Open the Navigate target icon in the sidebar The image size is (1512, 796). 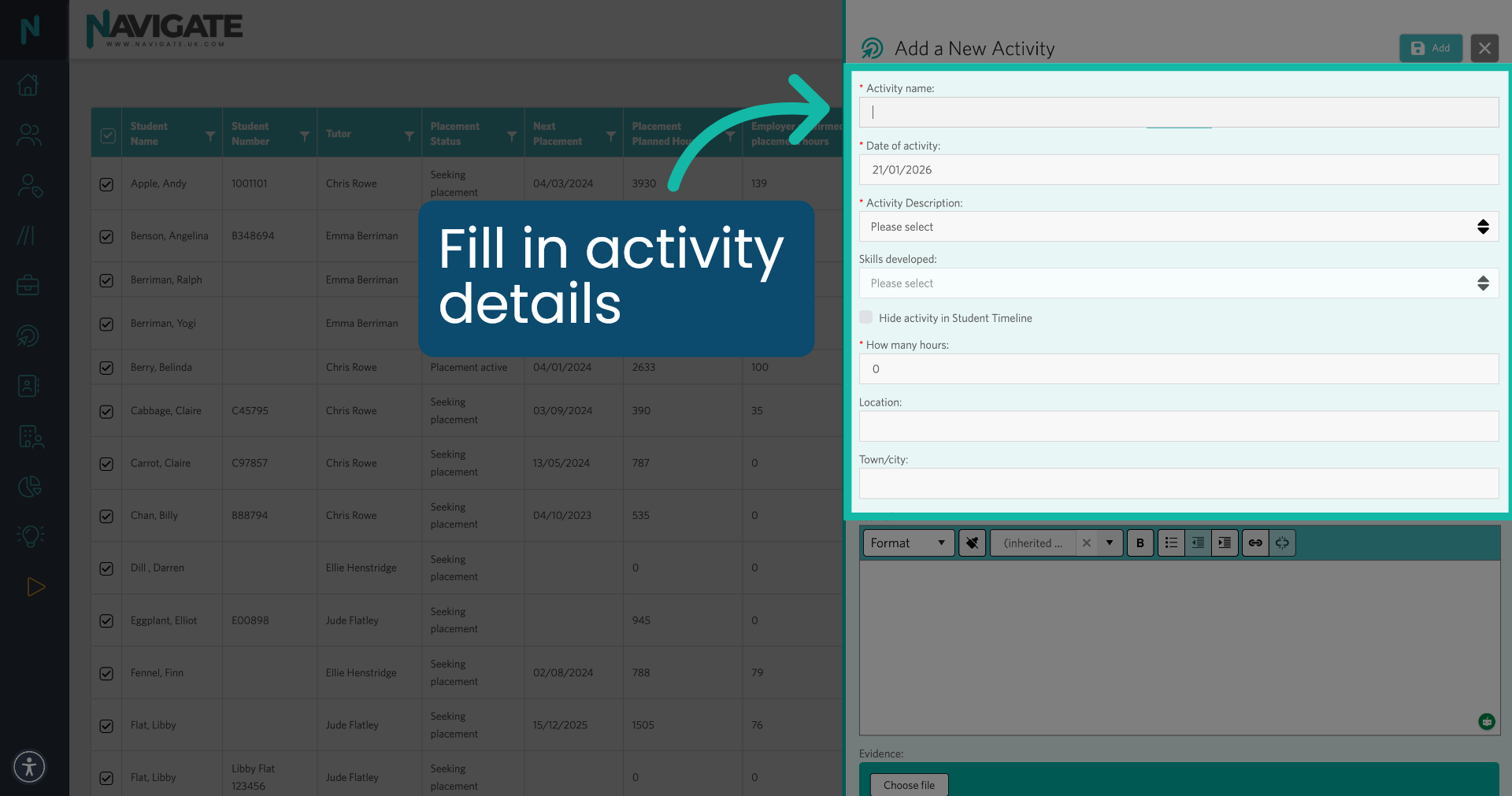[29, 335]
